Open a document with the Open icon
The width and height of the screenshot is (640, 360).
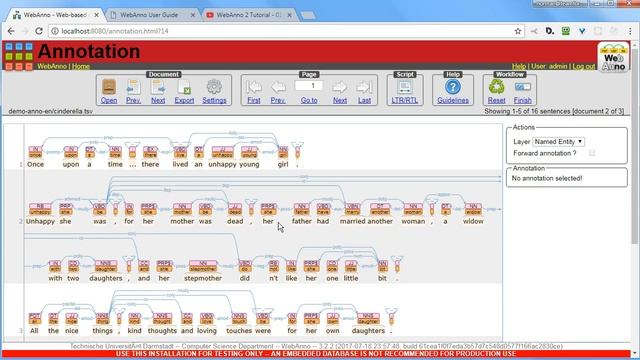[x=109, y=87]
